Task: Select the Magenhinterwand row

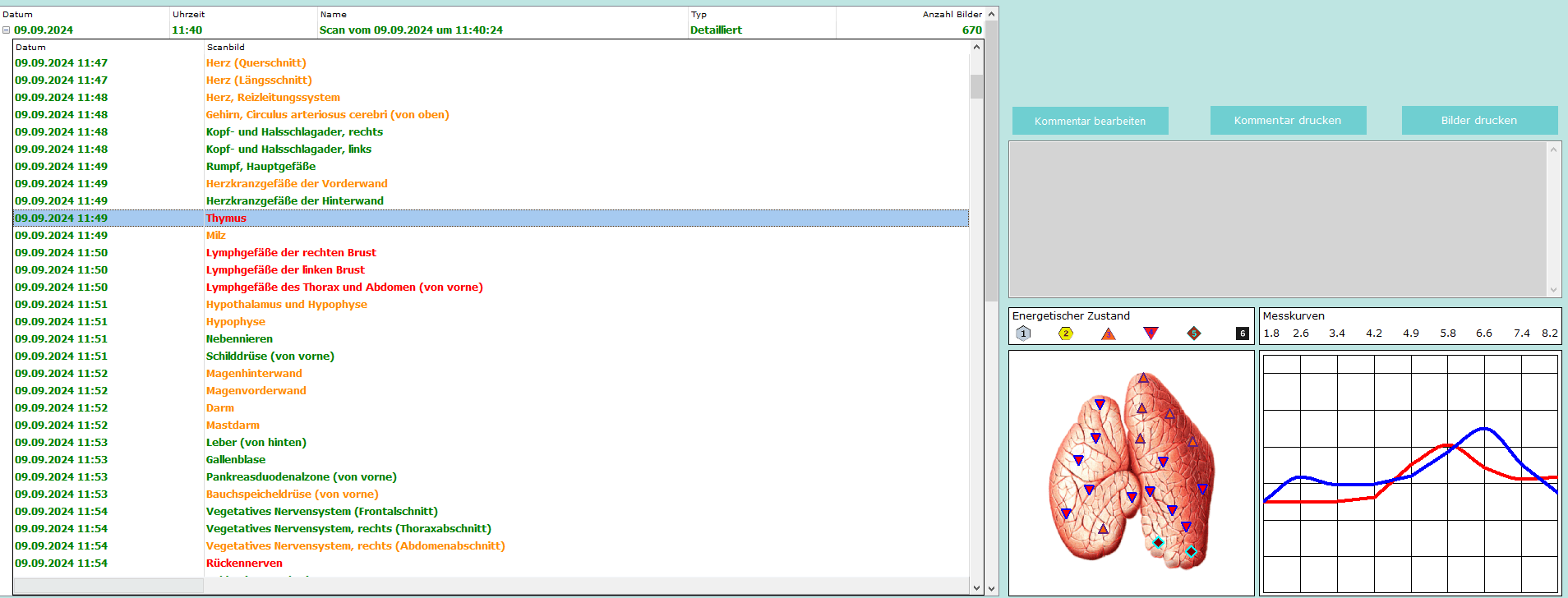Action: point(491,373)
